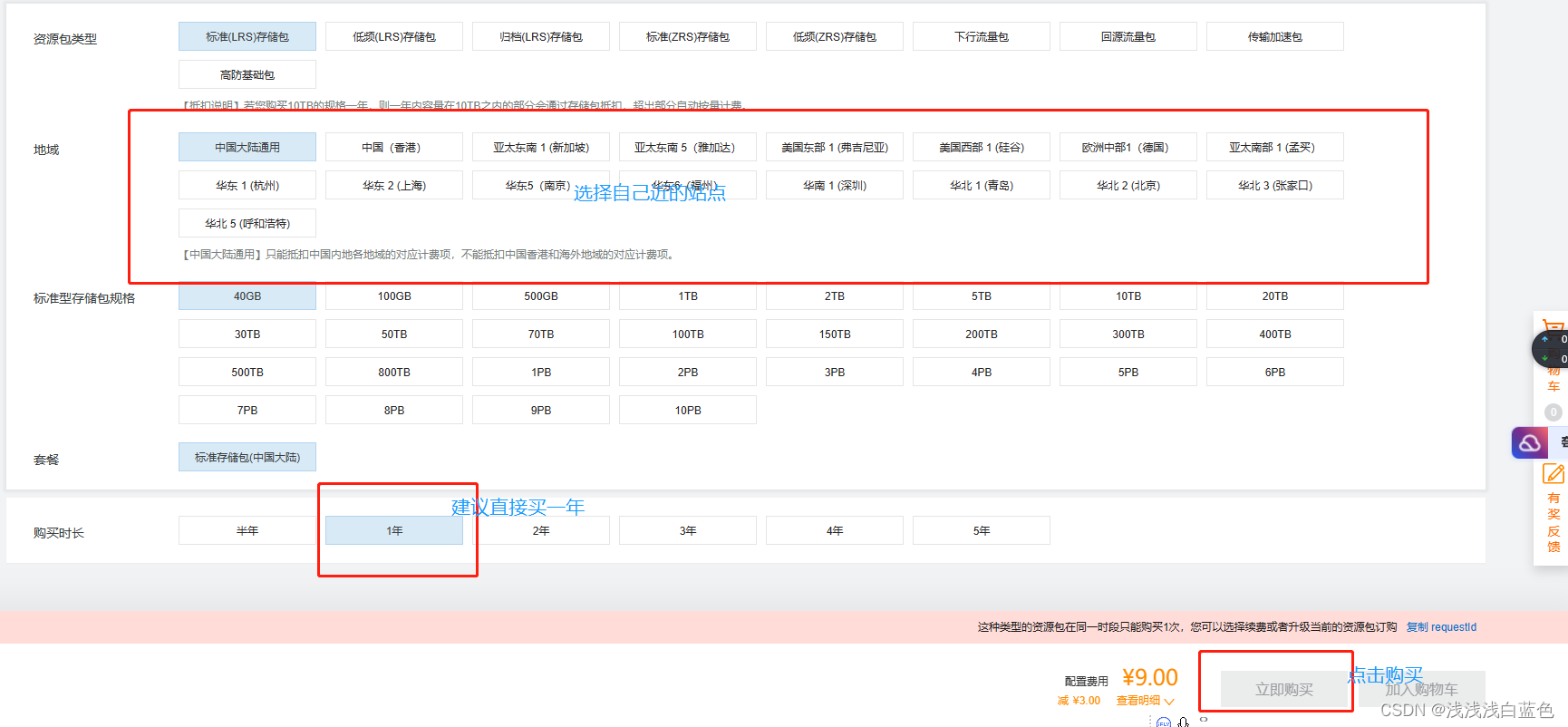This screenshot has width=1568, height=727.
Task: Pick the 1TB storage package size
Action: tap(688, 296)
